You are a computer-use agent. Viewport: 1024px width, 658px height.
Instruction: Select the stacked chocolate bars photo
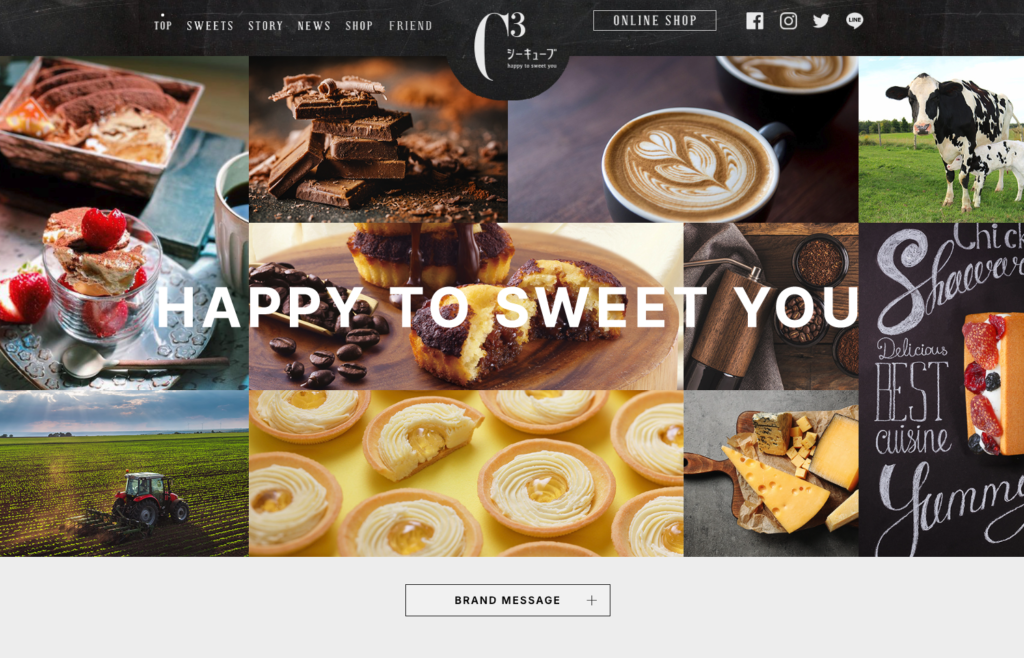(378, 139)
